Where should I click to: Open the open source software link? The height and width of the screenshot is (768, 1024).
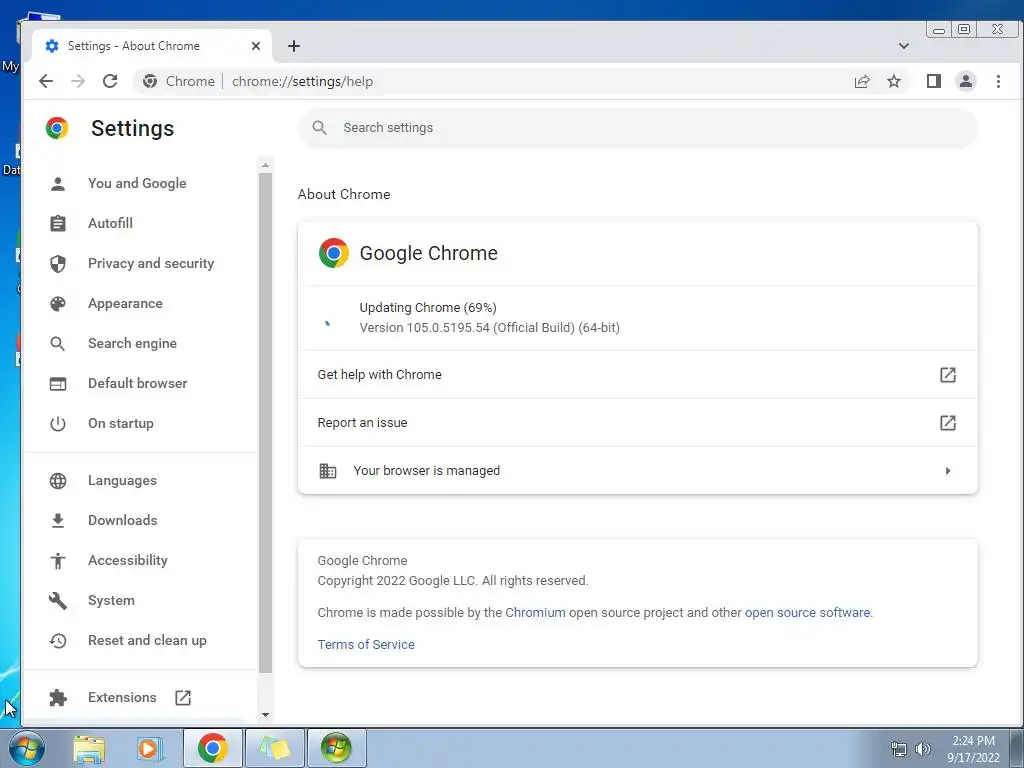point(808,613)
